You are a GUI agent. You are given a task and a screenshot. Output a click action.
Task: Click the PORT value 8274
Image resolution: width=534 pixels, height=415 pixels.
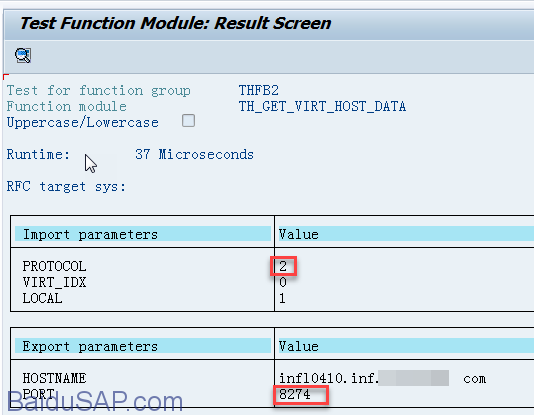click(295, 394)
